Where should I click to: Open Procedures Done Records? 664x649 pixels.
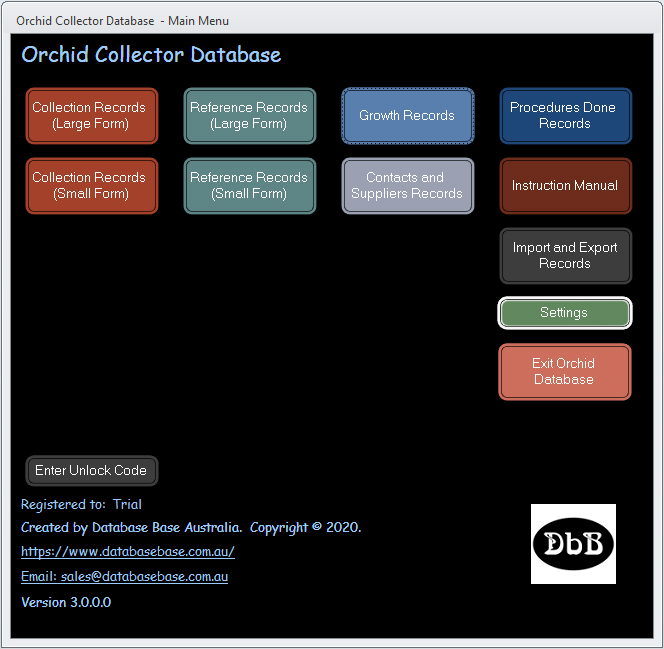pyautogui.click(x=566, y=116)
